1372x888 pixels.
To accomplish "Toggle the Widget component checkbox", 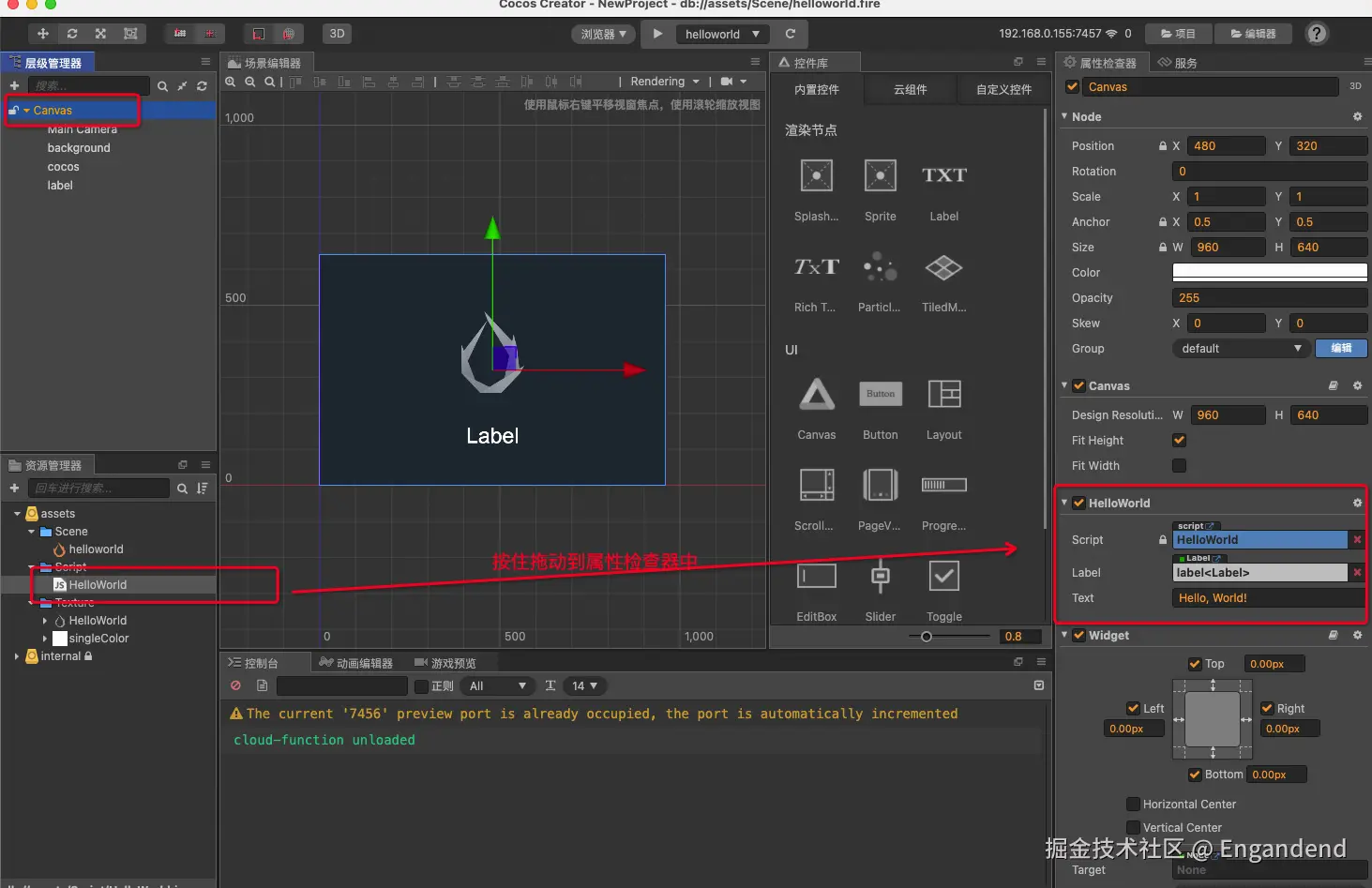I will 1079,635.
